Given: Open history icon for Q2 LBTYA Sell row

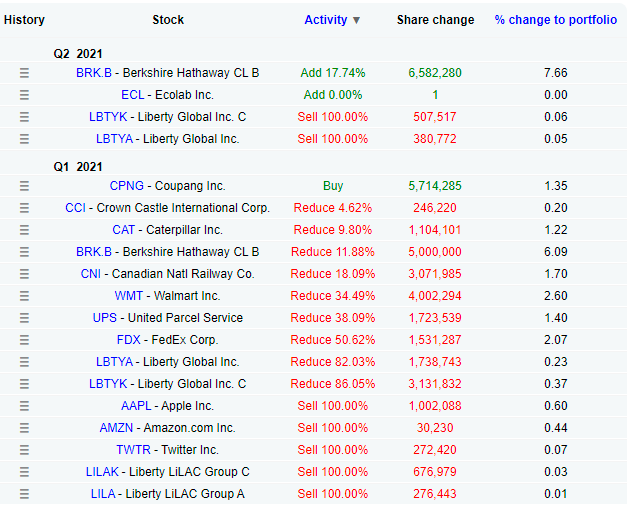Looking at the screenshot, I should click(x=24, y=139).
